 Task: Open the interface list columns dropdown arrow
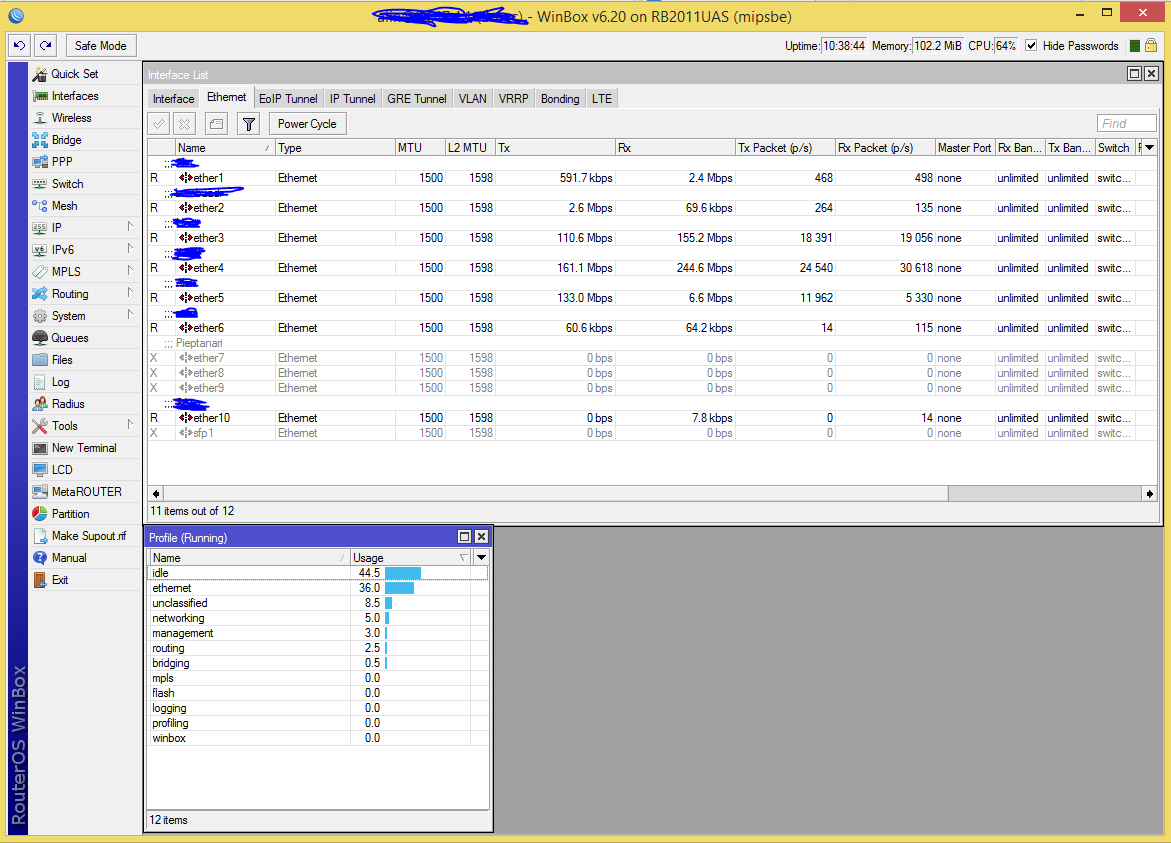click(1149, 148)
